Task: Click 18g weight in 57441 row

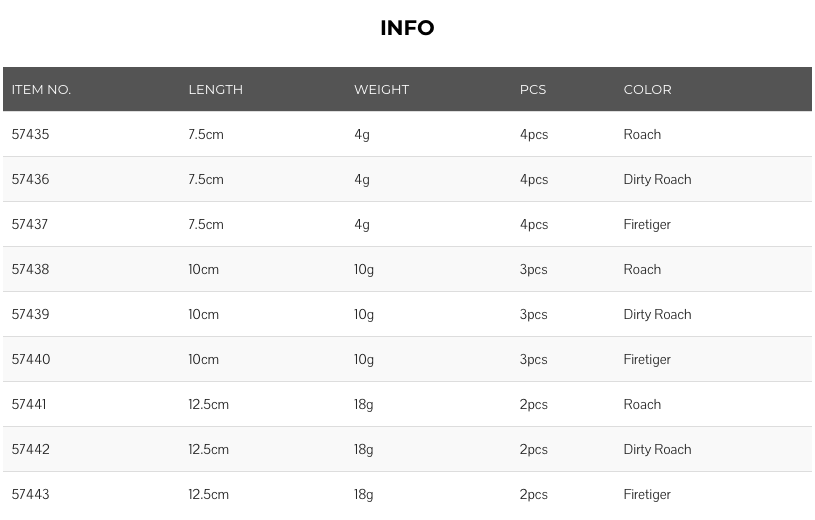Action: coord(363,405)
